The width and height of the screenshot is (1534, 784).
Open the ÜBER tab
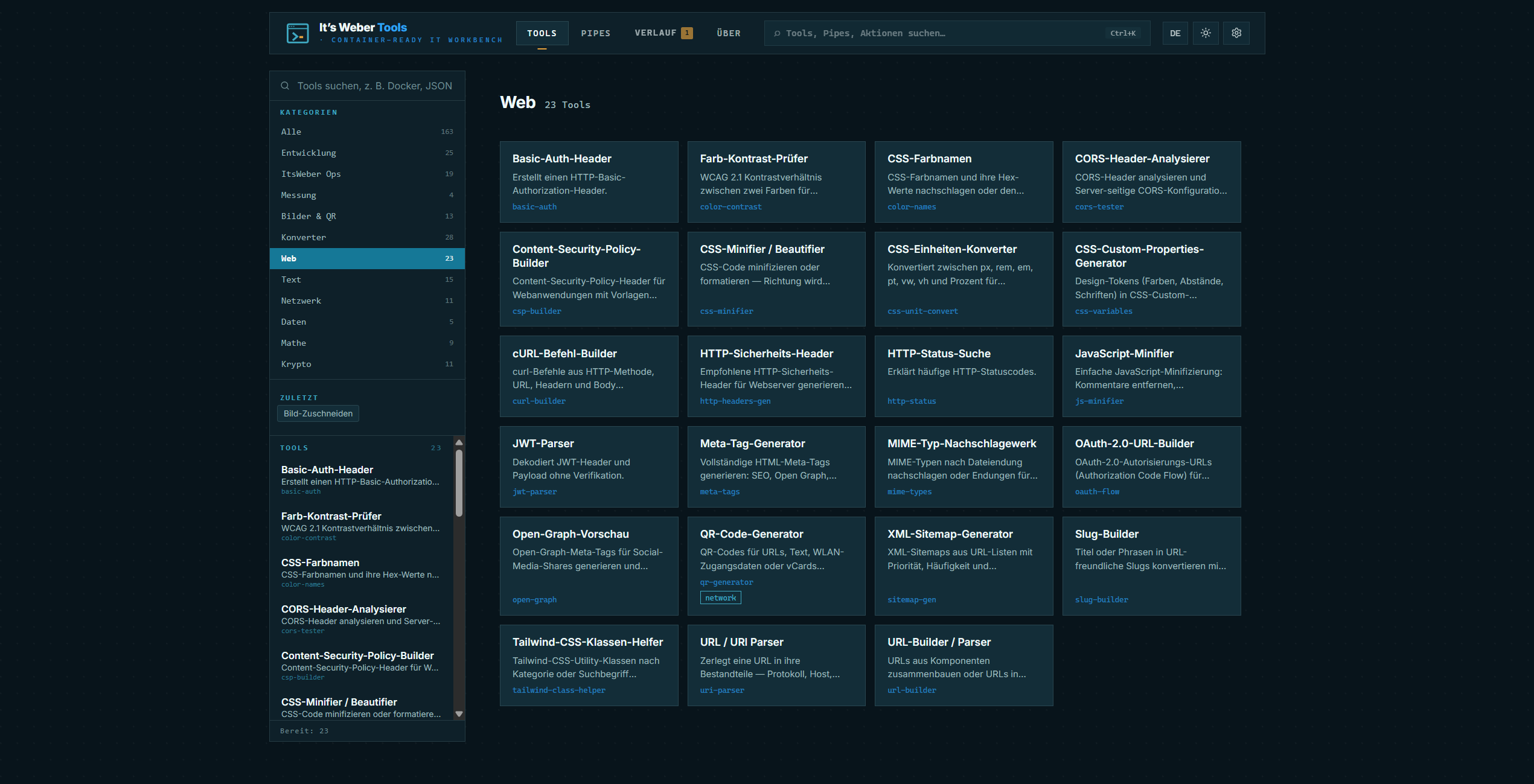(729, 33)
